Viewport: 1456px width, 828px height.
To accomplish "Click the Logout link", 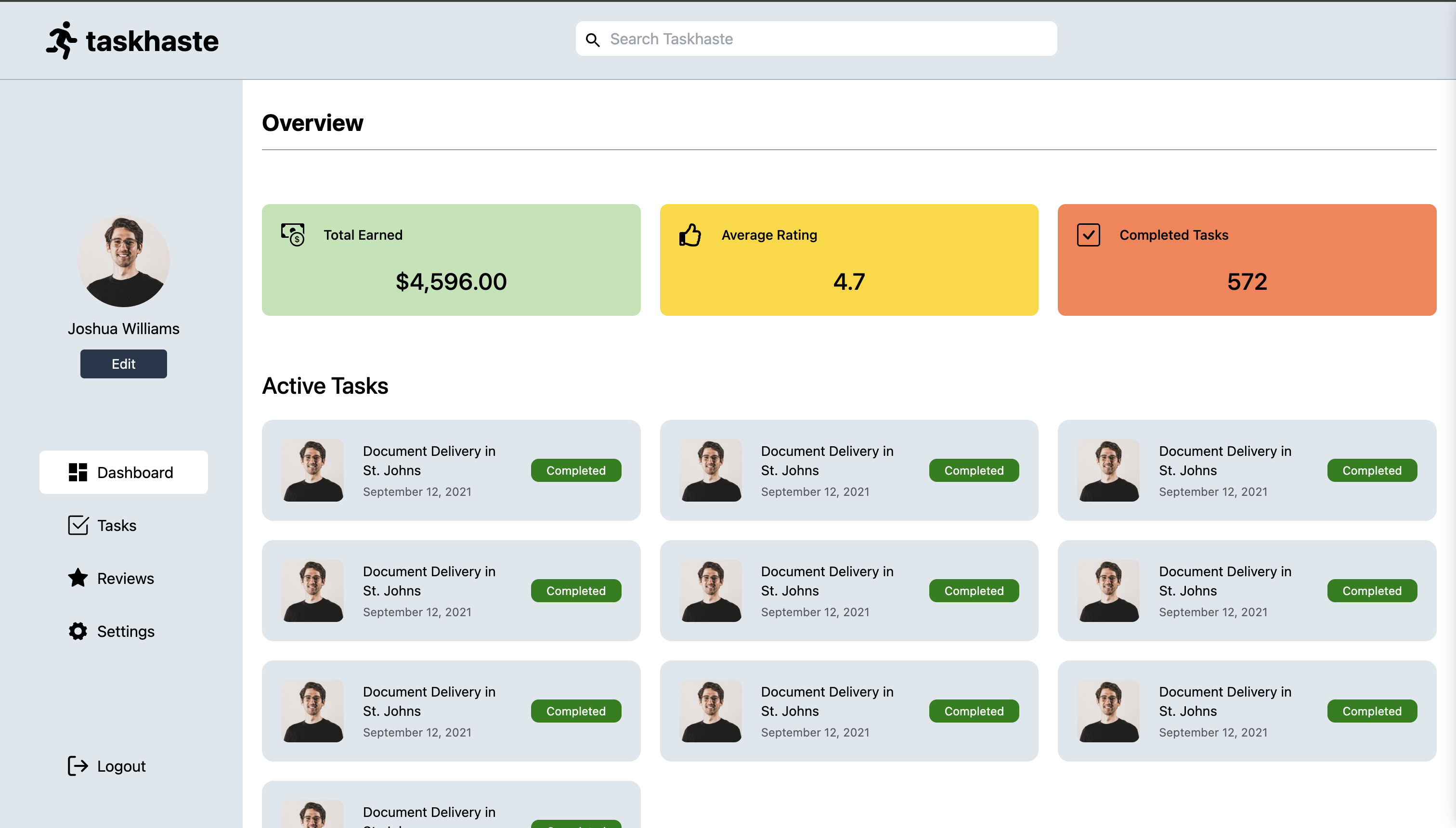I will tap(121, 765).
